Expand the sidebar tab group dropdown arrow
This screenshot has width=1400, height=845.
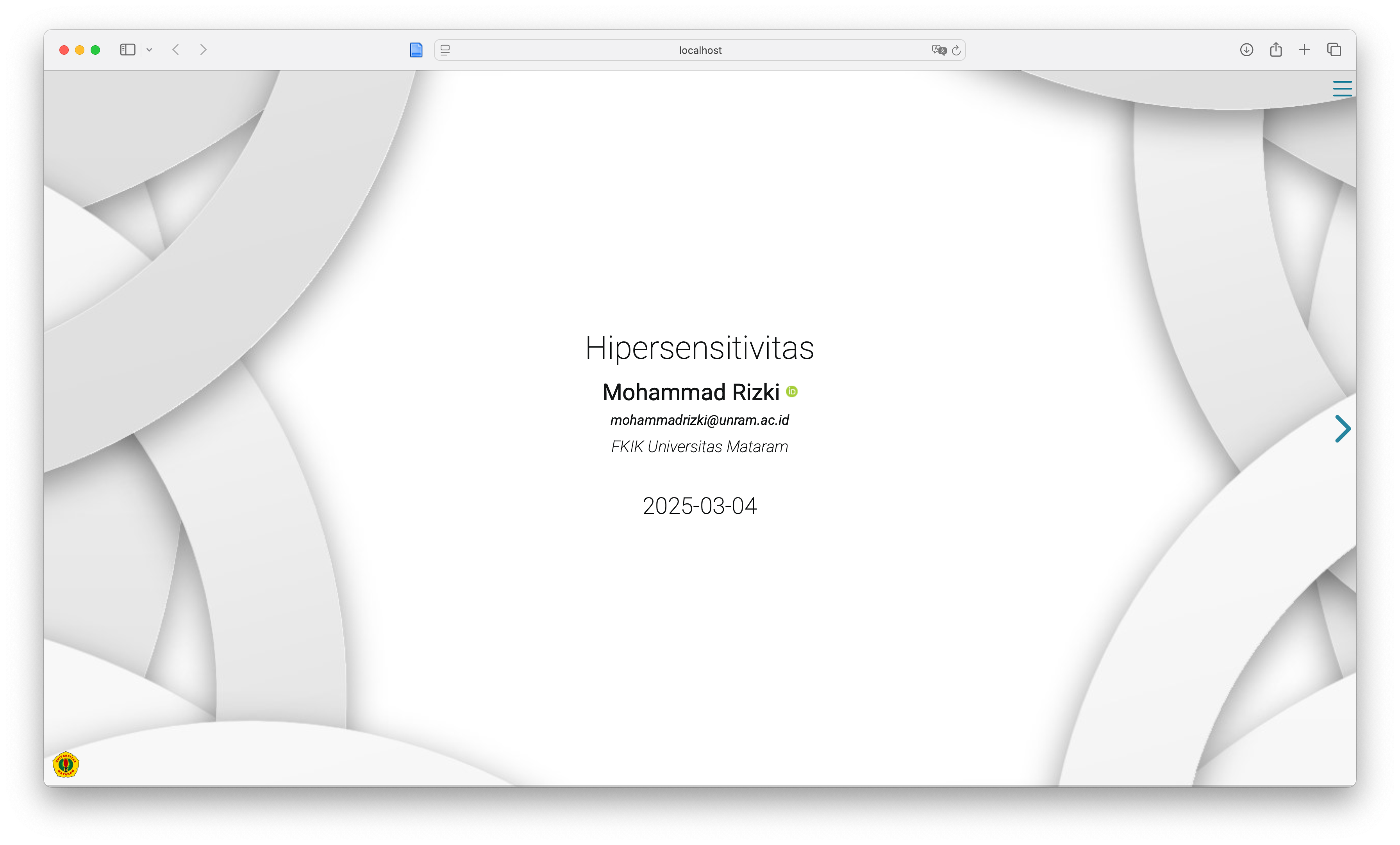point(150,50)
